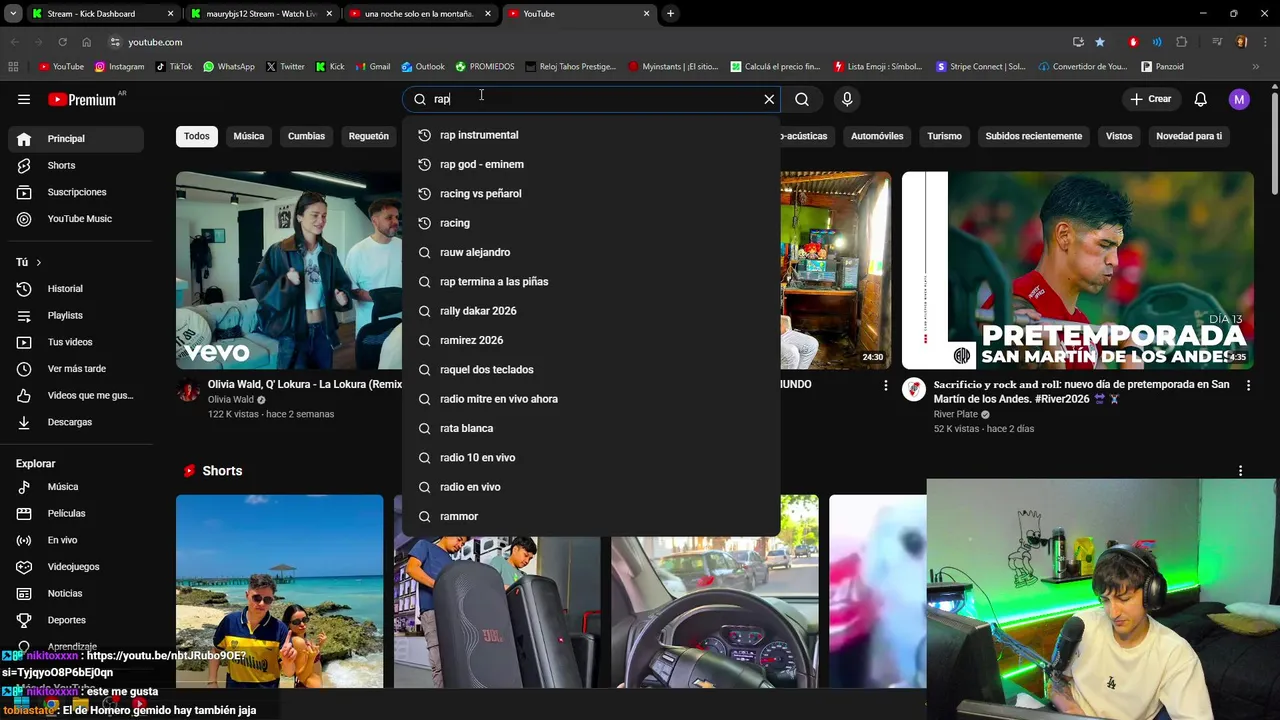
Task: Open the Pretemporada San Martín thumbnail
Action: coord(1078,270)
